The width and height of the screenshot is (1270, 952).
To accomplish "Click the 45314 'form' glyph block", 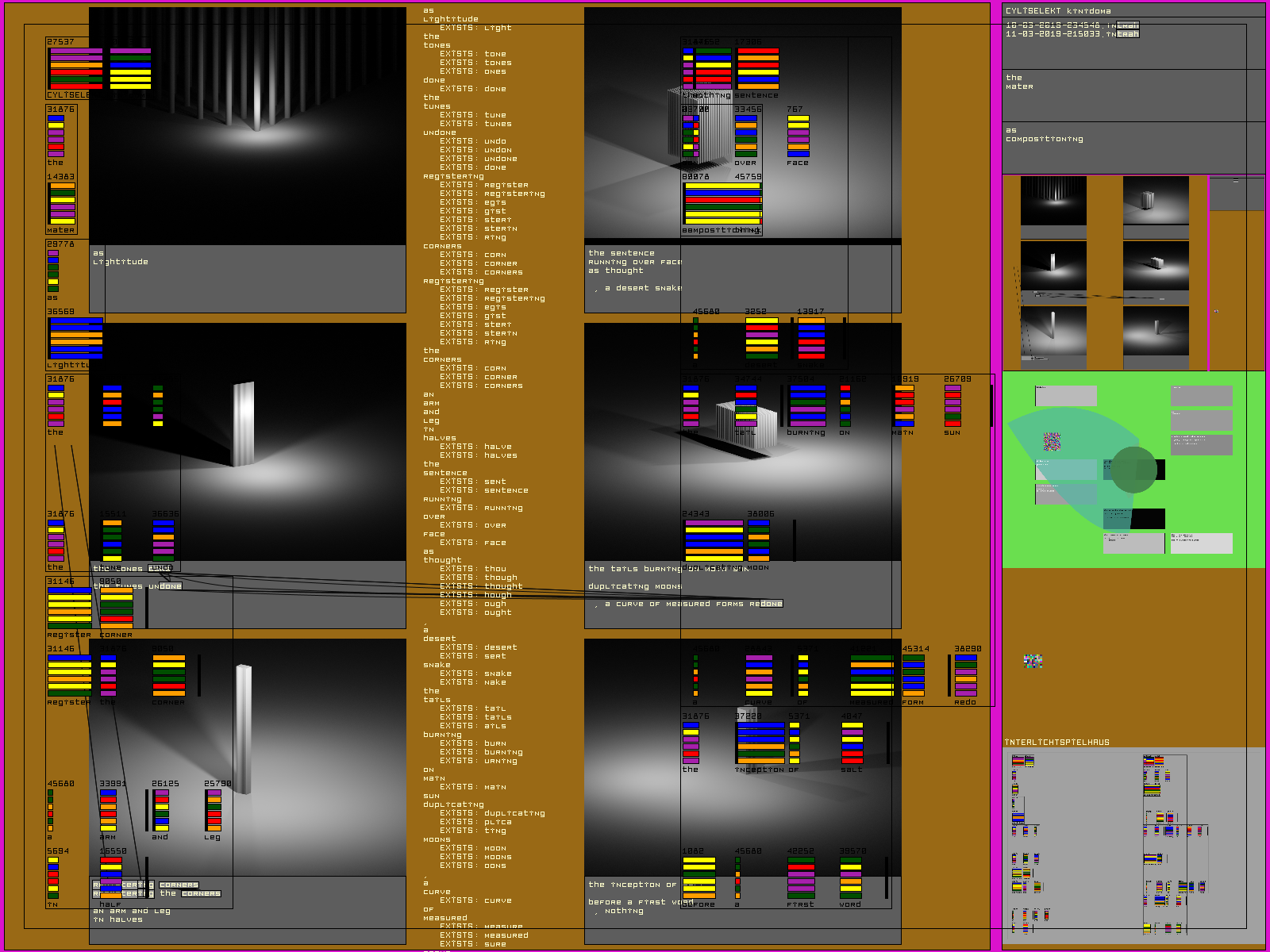I will coord(913,675).
